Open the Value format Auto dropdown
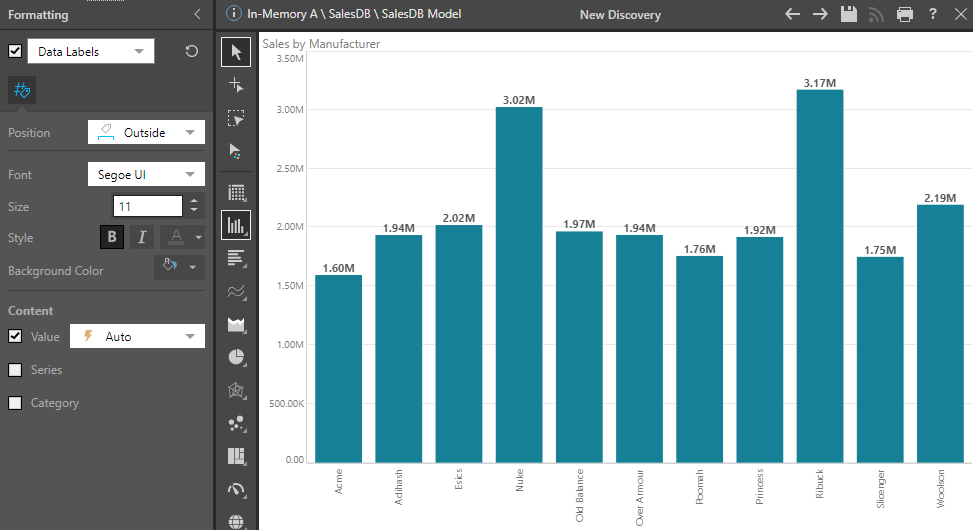The width and height of the screenshot is (973, 530). (x=137, y=337)
